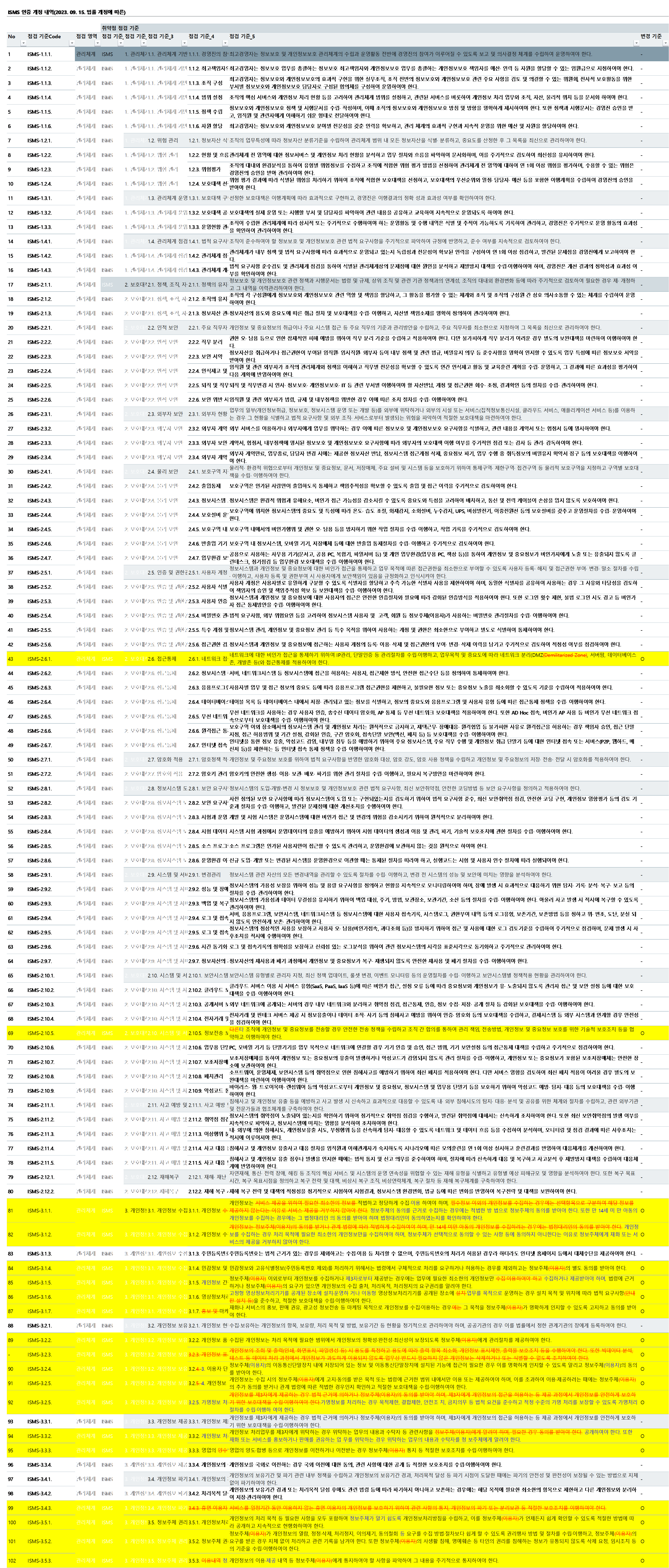Click the ISMS-3.1.2. code cell

click(40, 1235)
